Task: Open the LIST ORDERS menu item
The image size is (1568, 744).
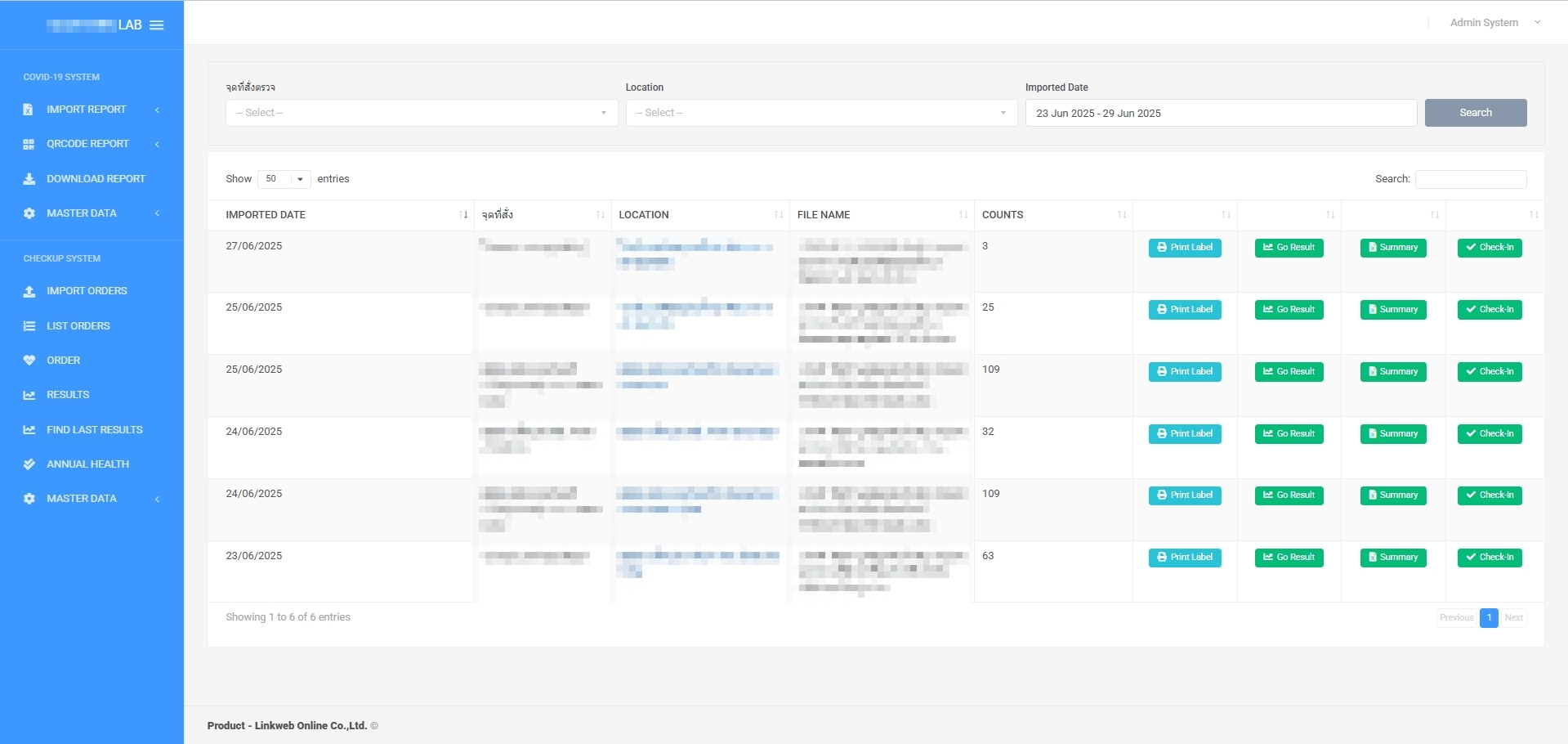Action: (x=78, y=325)
